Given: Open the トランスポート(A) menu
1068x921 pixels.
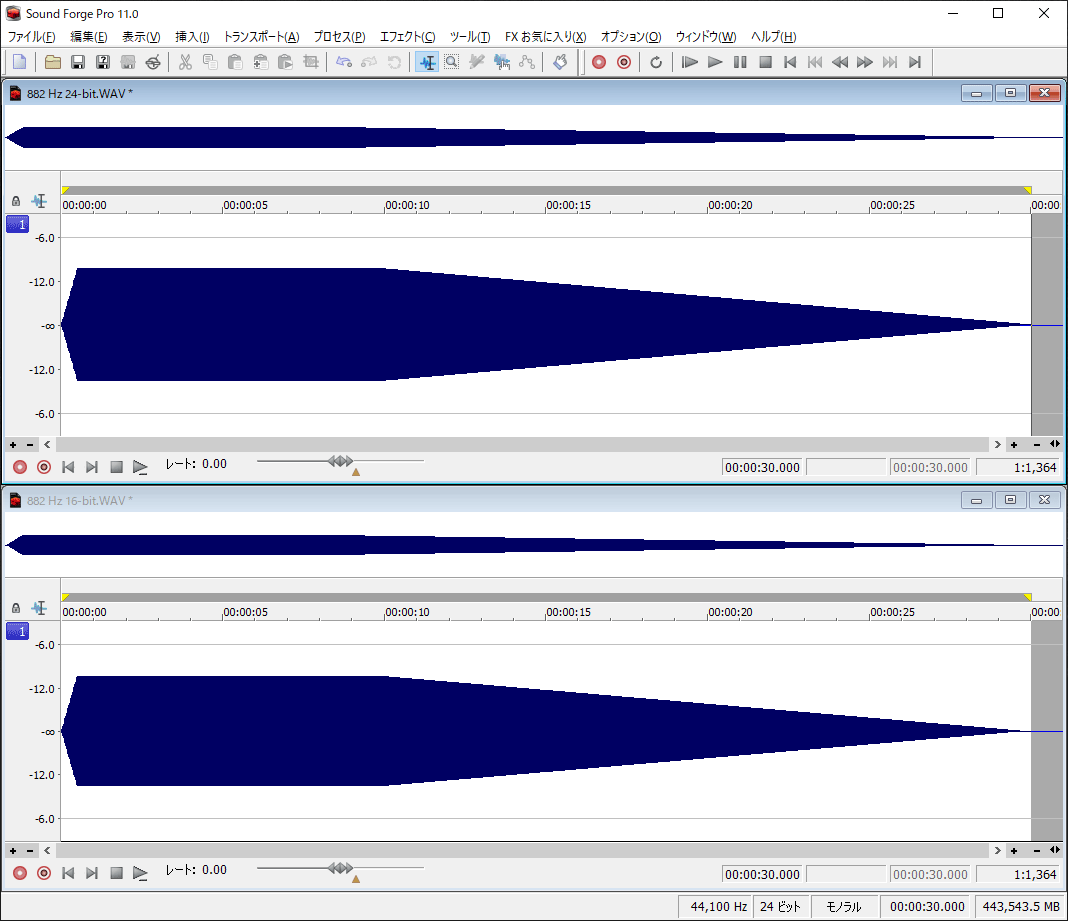Looking at the screenshot, I should coord(262,37).
